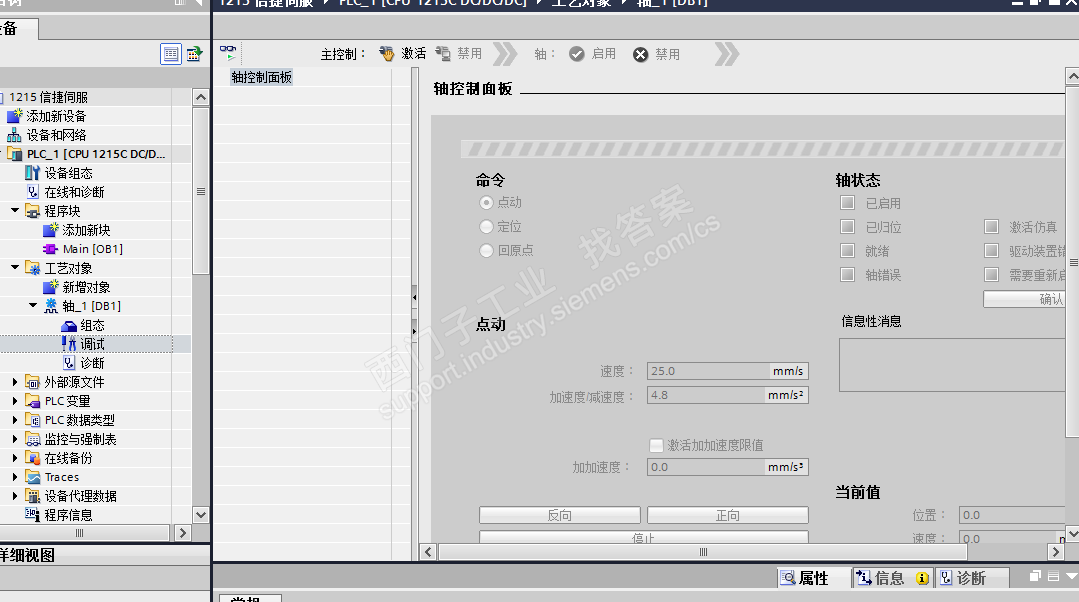Select 轴控制面板 navigation item
The width and height of the screenshot is (1079, 602).
261,77
